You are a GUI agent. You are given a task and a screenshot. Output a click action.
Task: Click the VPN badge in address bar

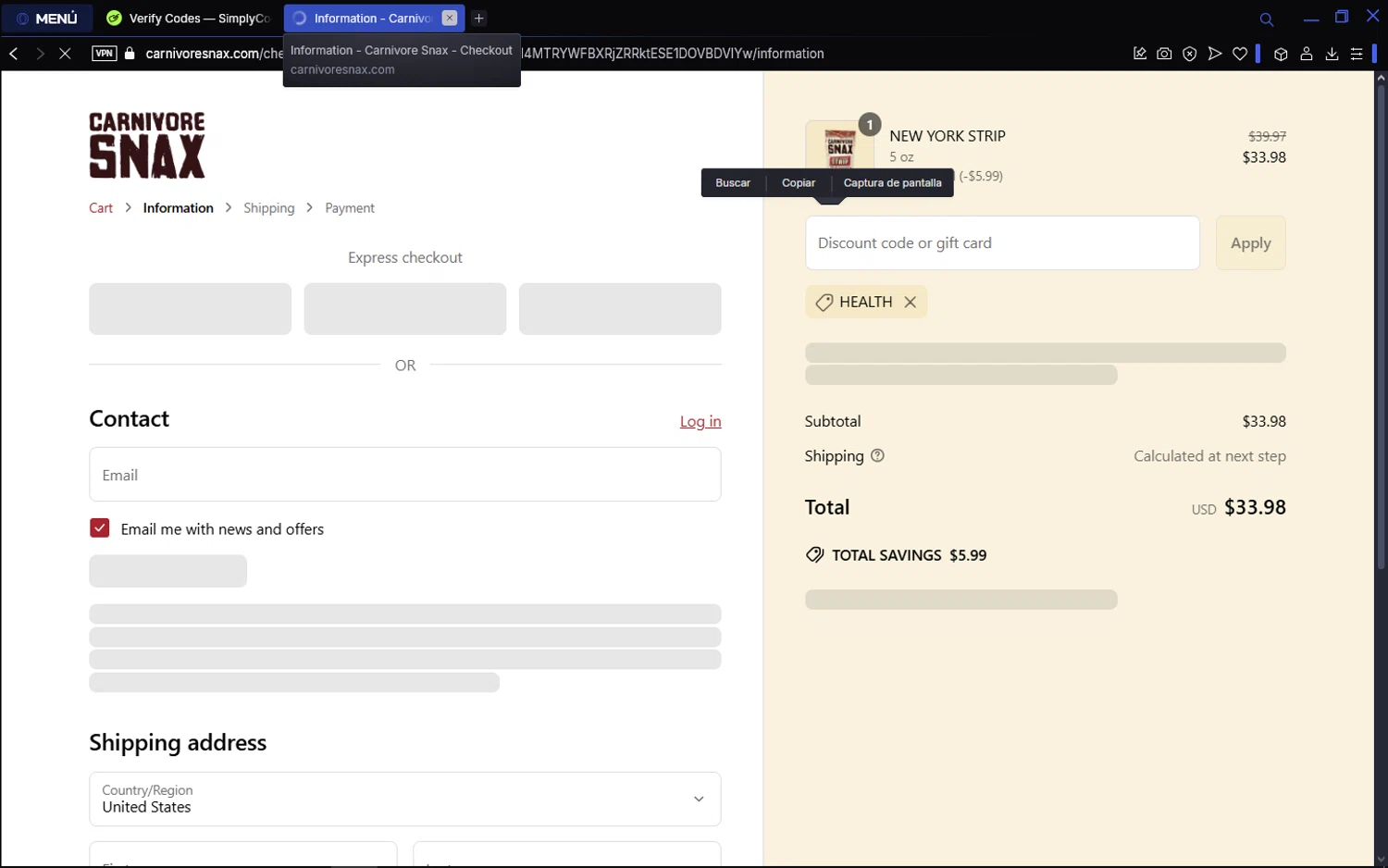point(105,54)
